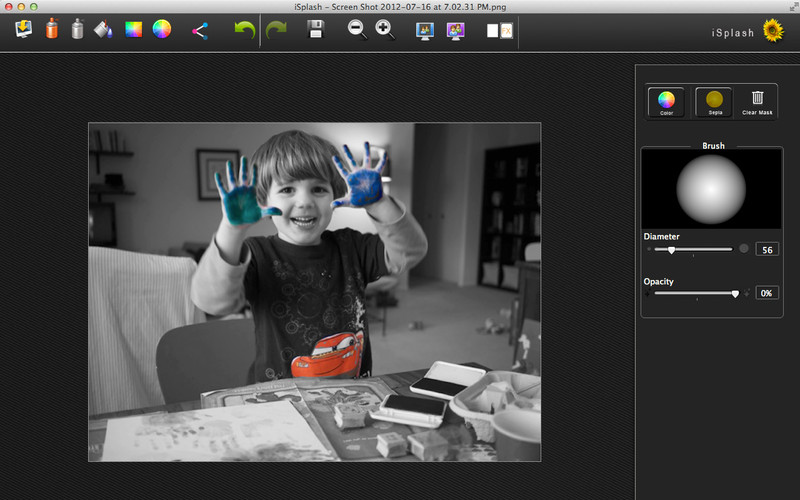Click the small brush size dot beside Diameter
Screen dimensions: 800x500
tap(649, 249)
